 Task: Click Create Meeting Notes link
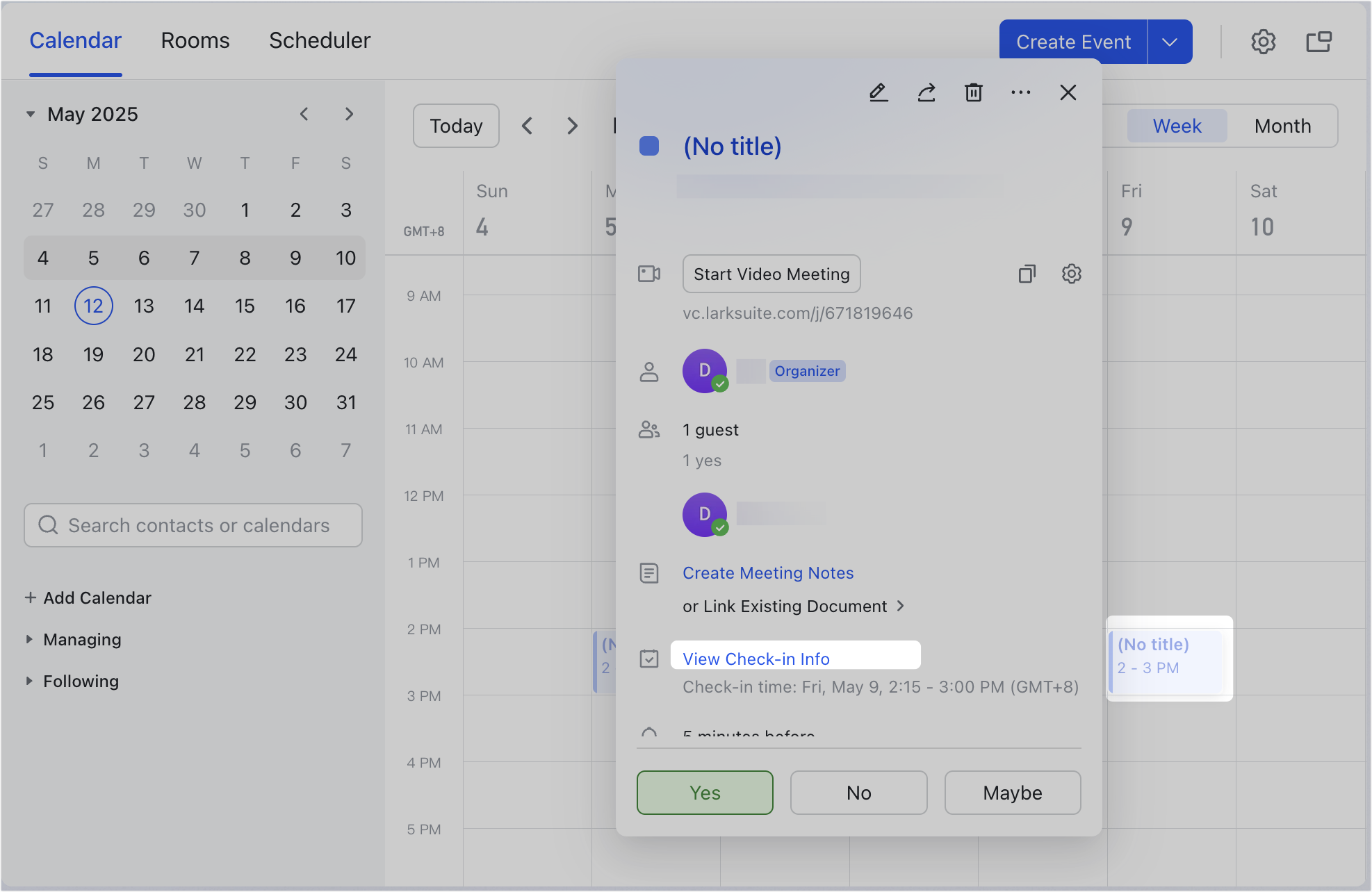tap(767, 573)
